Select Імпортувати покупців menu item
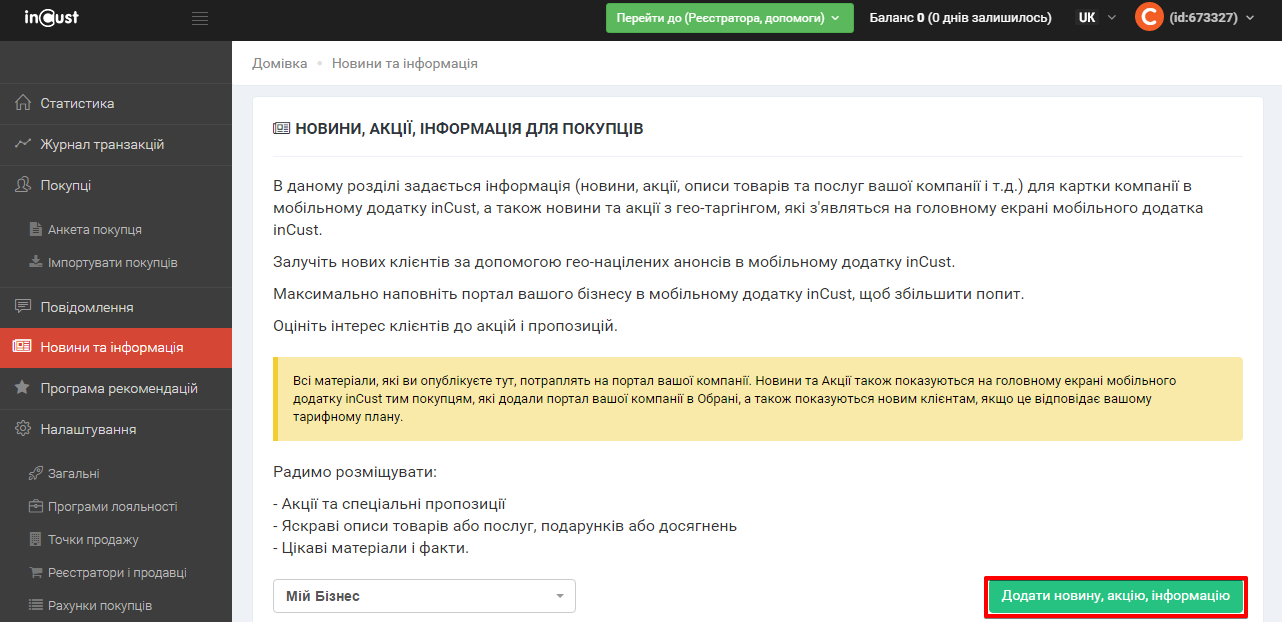 (112, 262)
